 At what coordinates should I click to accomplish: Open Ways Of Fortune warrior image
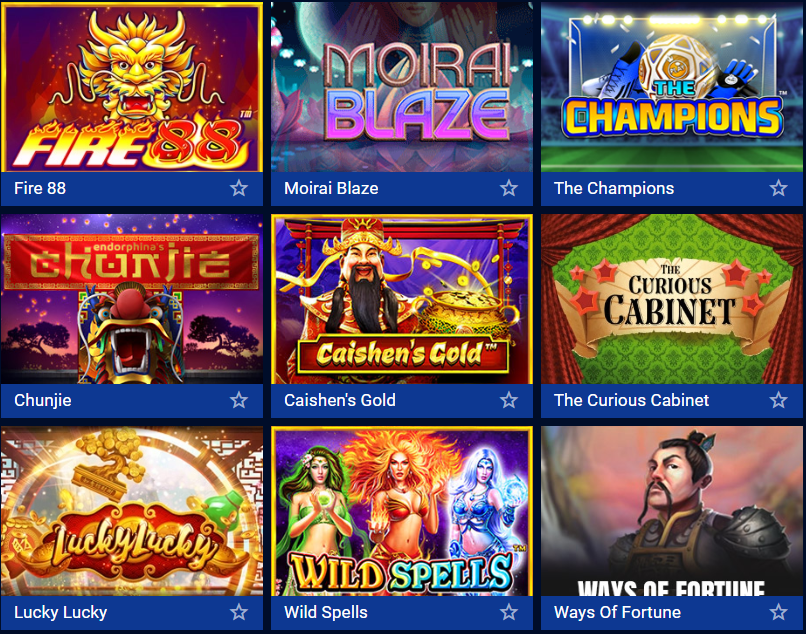pyautogui.click(x=672, y=511)
